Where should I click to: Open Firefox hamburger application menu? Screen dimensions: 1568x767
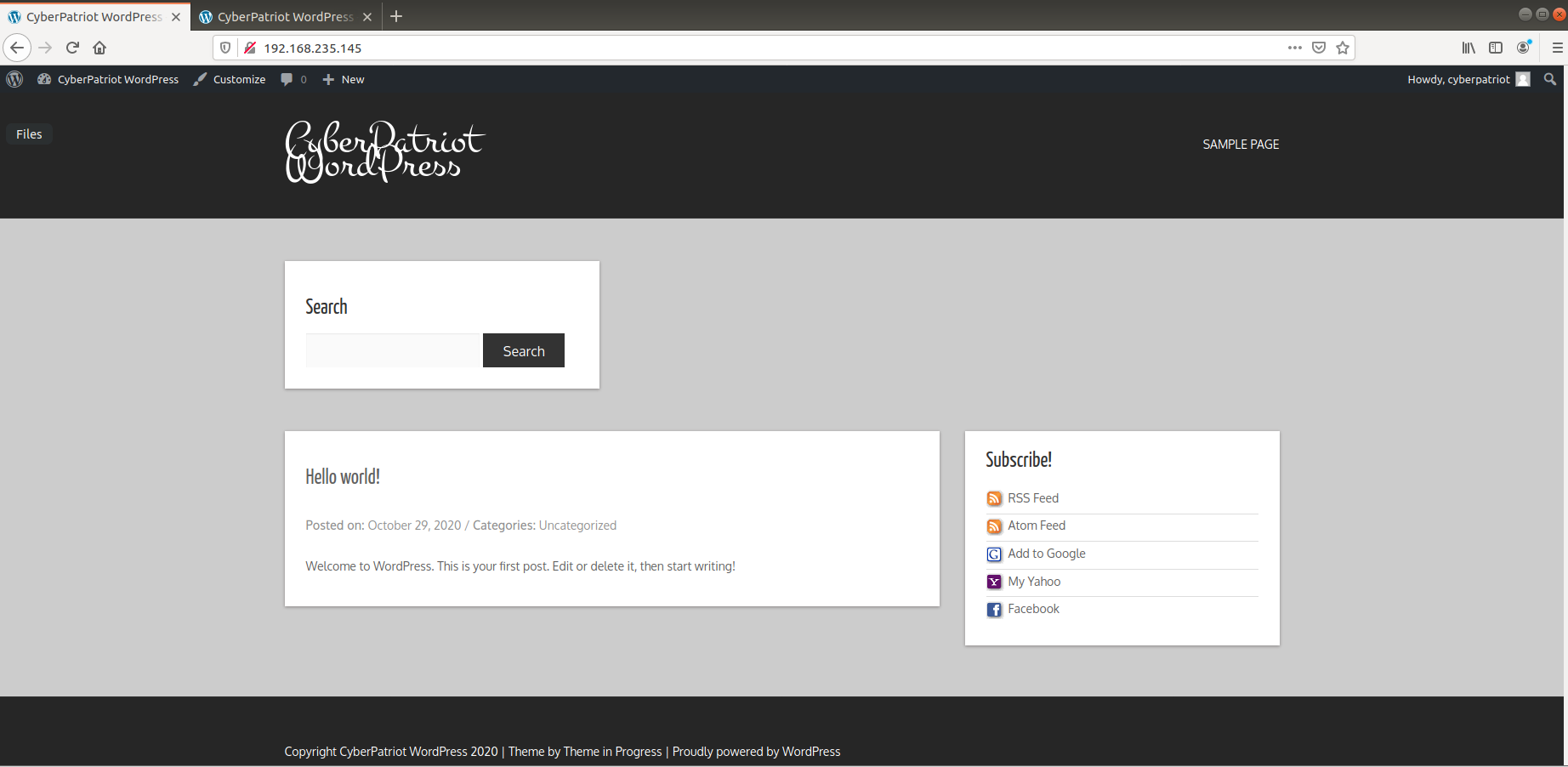pos(1557,48)
